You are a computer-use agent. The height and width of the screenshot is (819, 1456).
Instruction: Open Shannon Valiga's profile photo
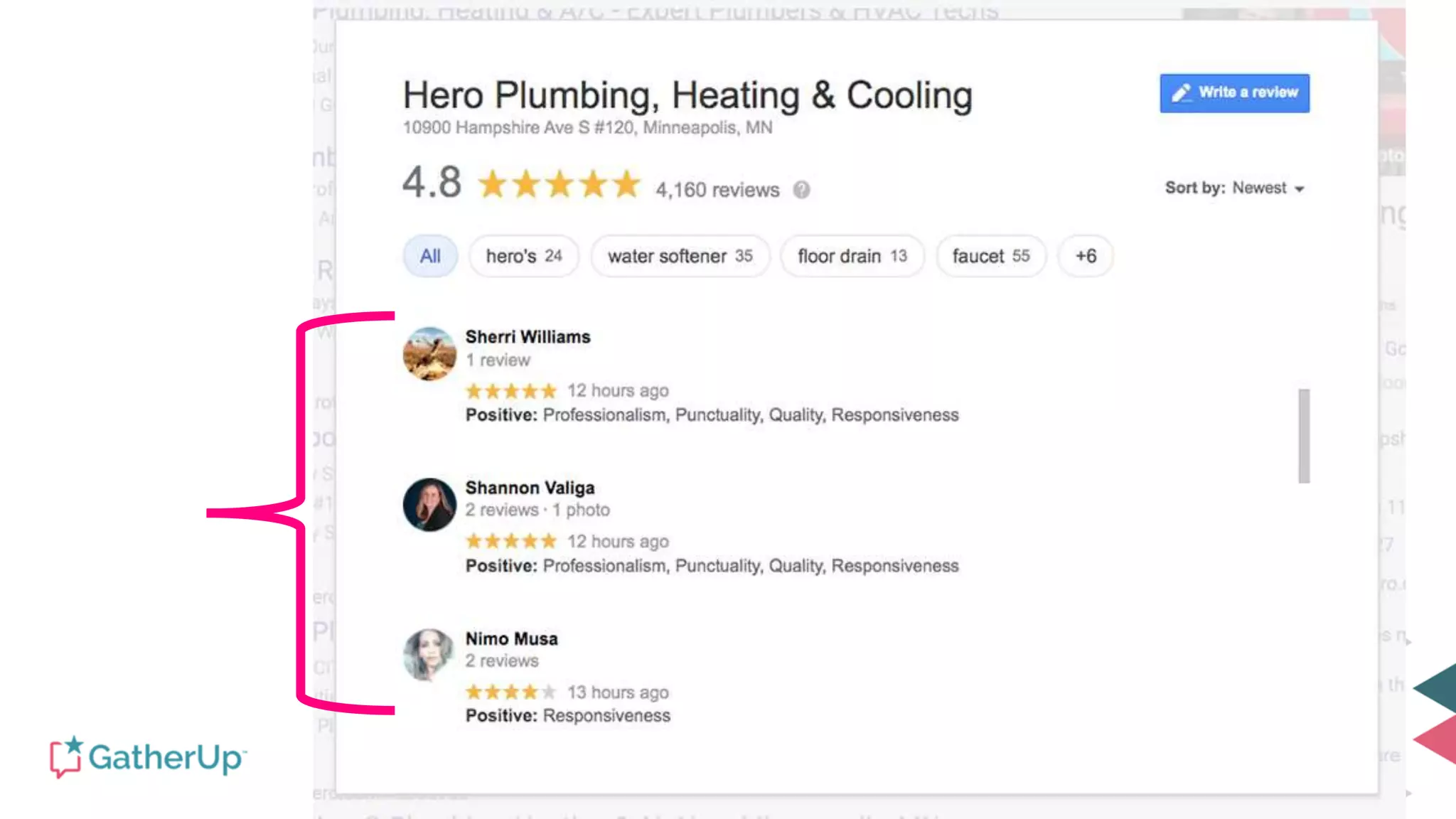429,504
